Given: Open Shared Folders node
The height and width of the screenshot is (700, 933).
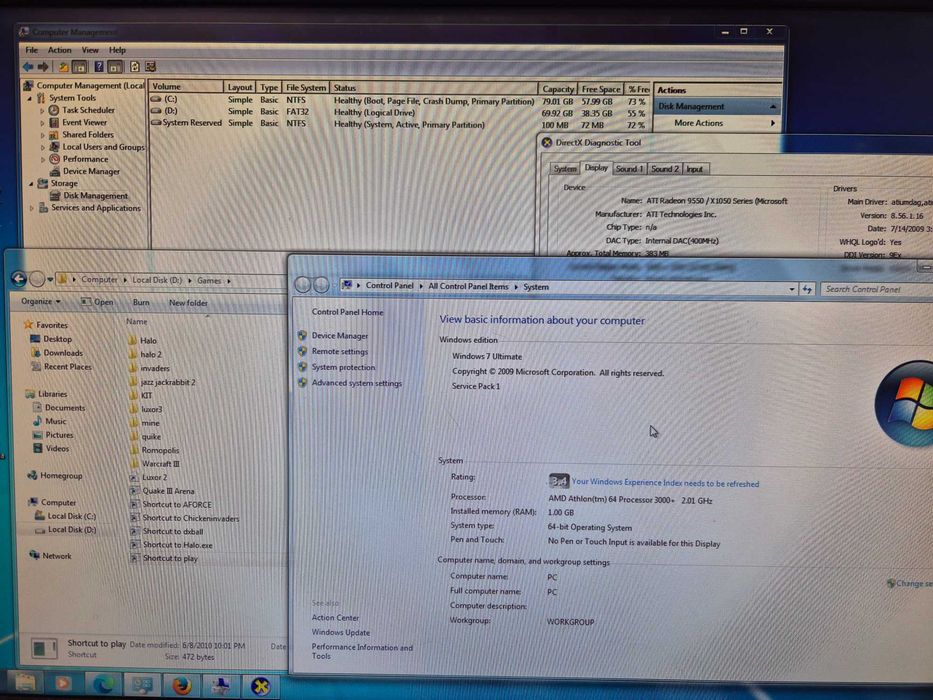Looking at the screenshot, I should 87,135.
